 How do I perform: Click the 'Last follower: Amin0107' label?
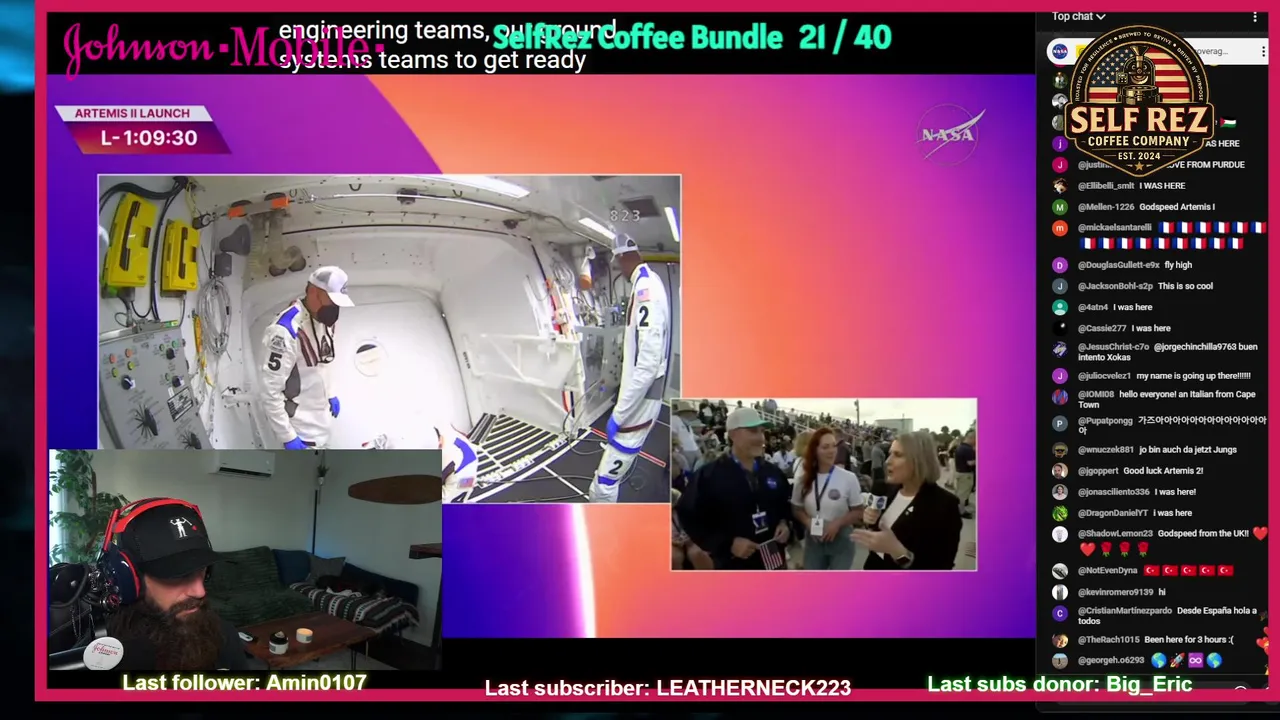244,683
